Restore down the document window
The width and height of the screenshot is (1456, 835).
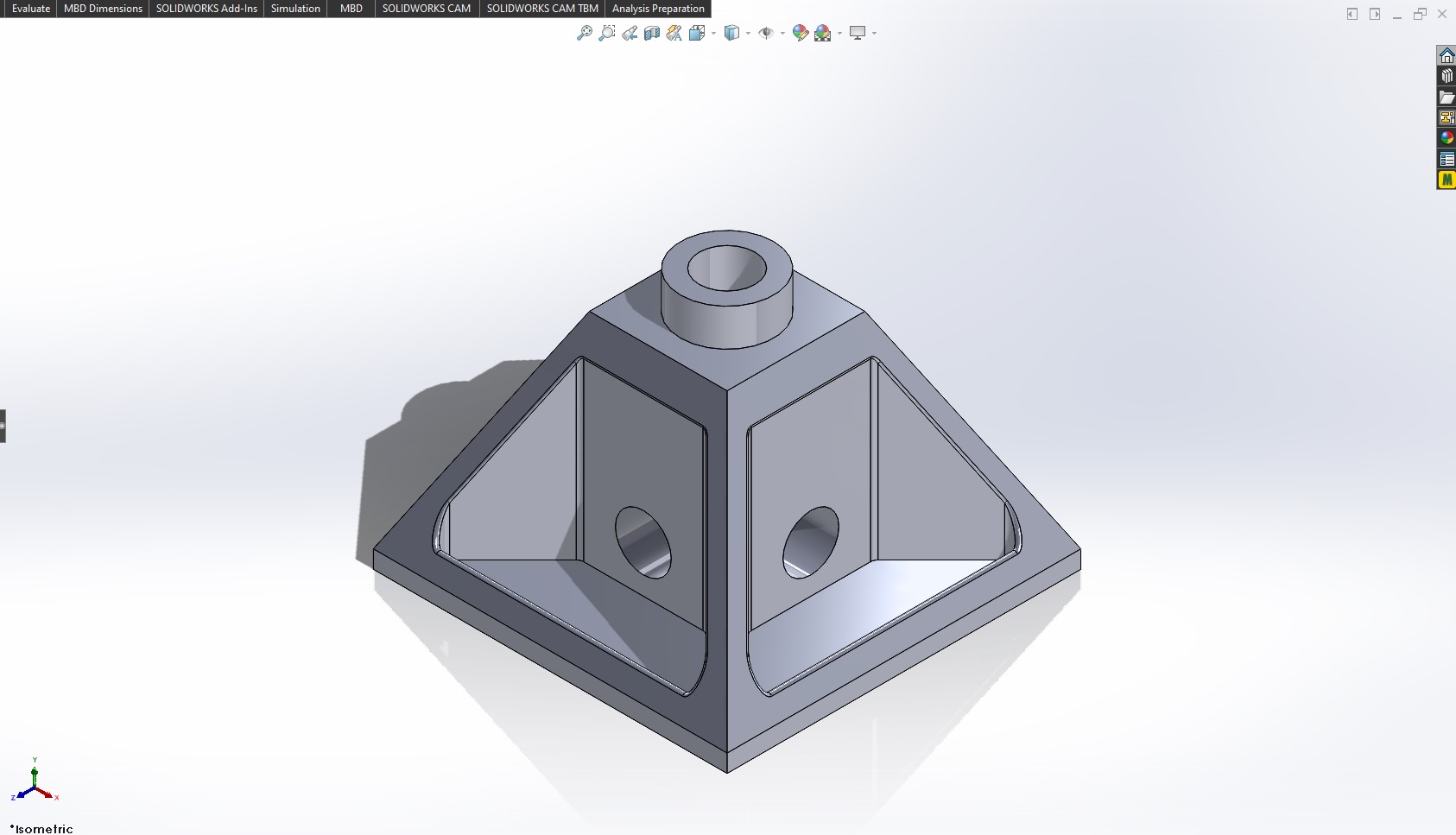pyautogui.click(x=1420, y=14)
